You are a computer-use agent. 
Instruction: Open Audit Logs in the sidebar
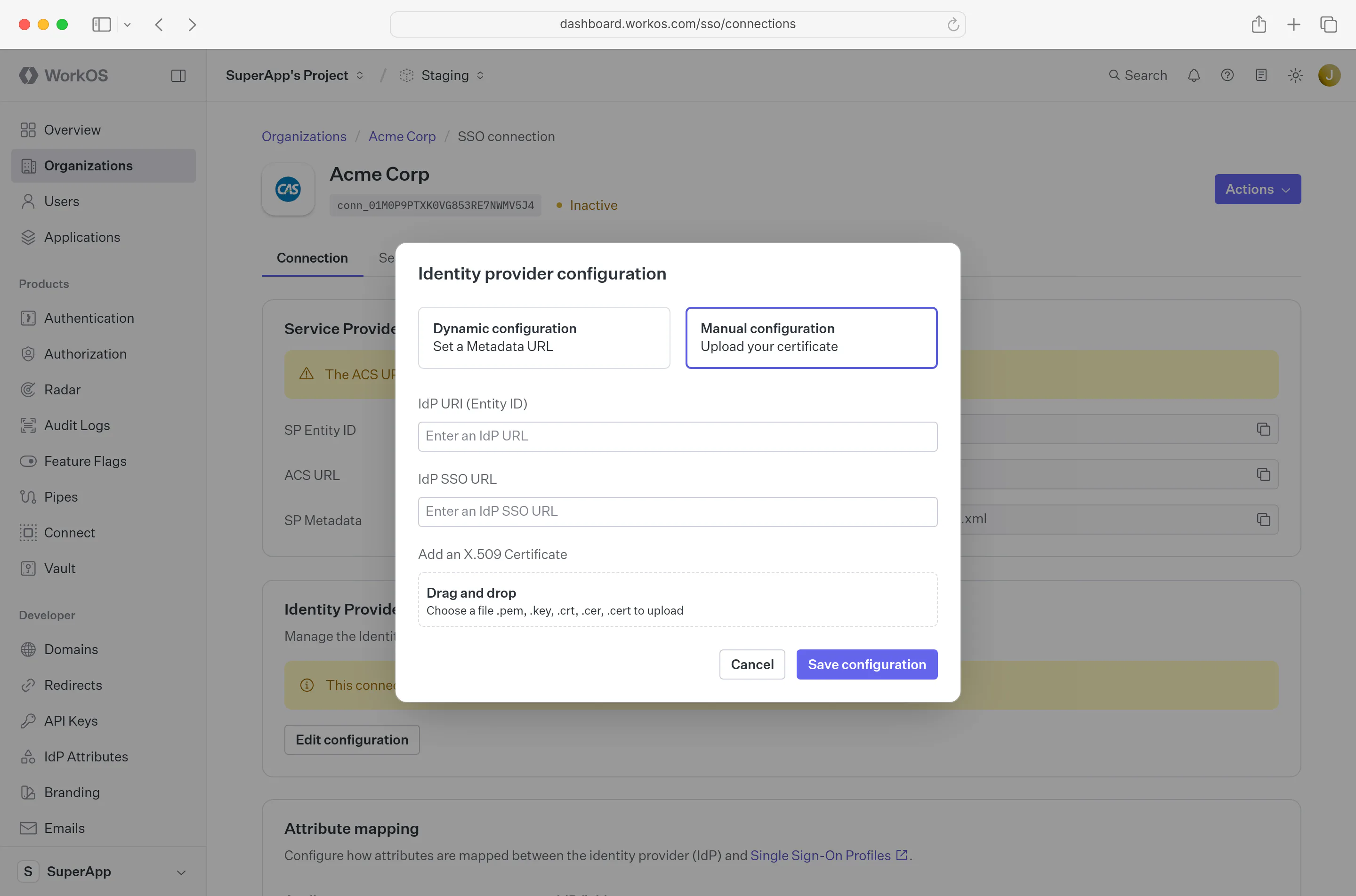coord(104,425)
